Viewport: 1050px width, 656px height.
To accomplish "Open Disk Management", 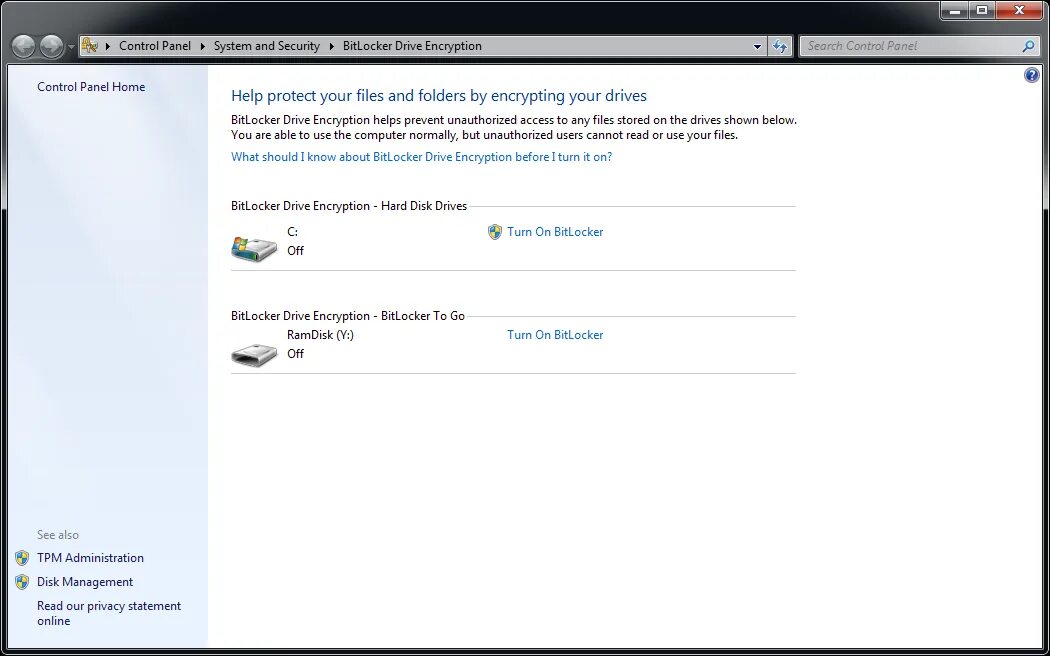I will pyautogui.click(x=85, y=582).
